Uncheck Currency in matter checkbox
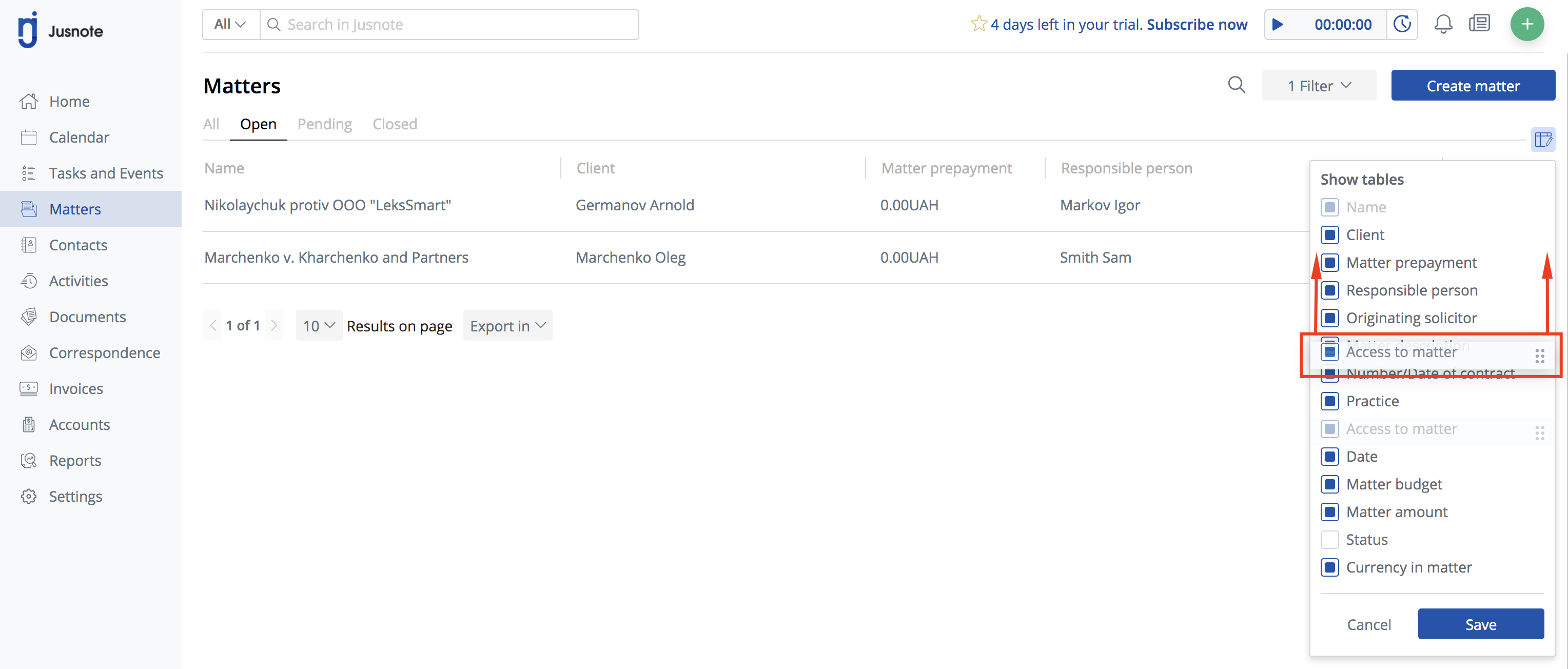This screenshot has height=669, width=1568. [x=1329, y=567]
